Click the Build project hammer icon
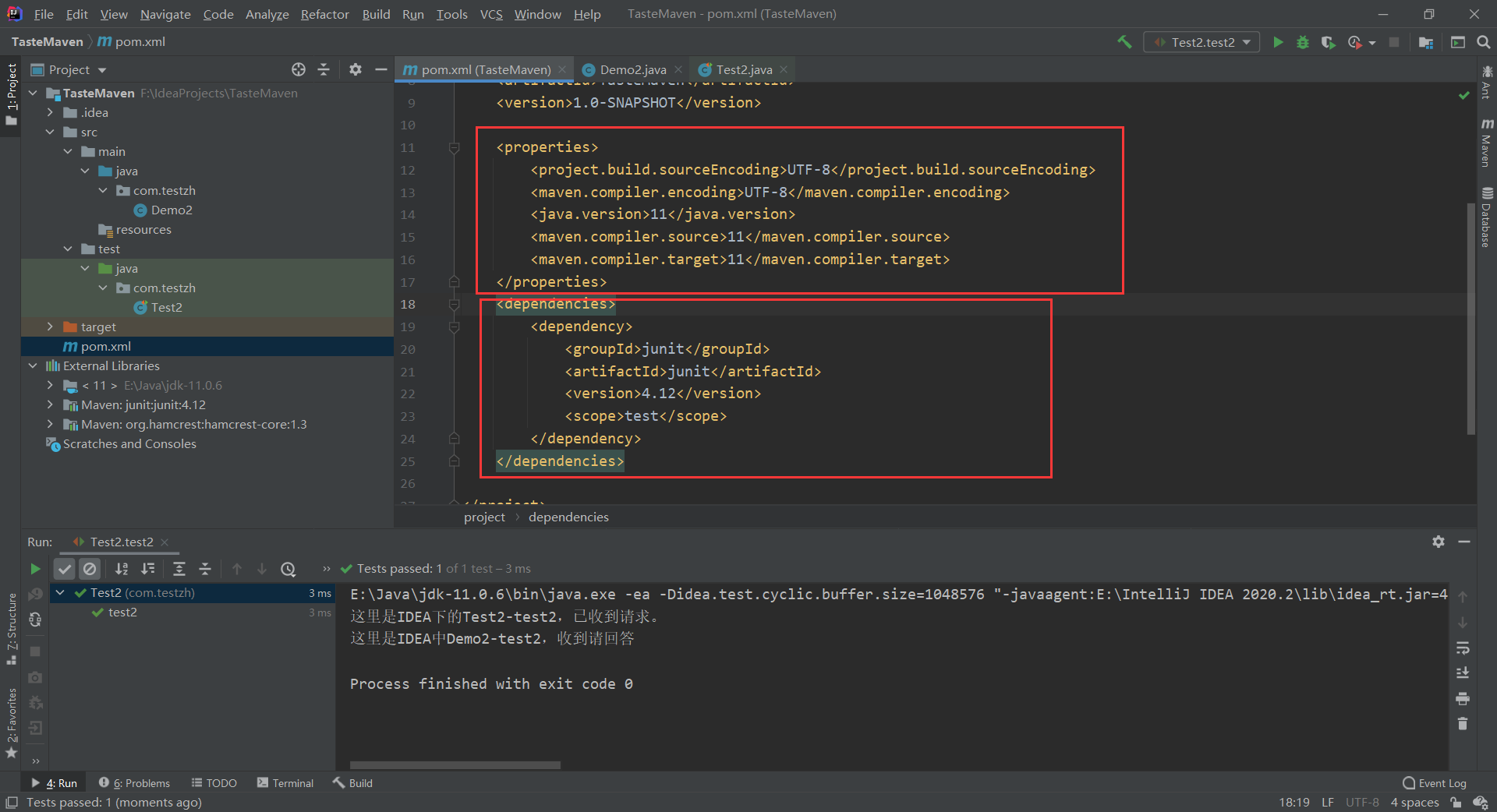Viewport: 1497px width, 812px height. click(x=1124, y=42)
